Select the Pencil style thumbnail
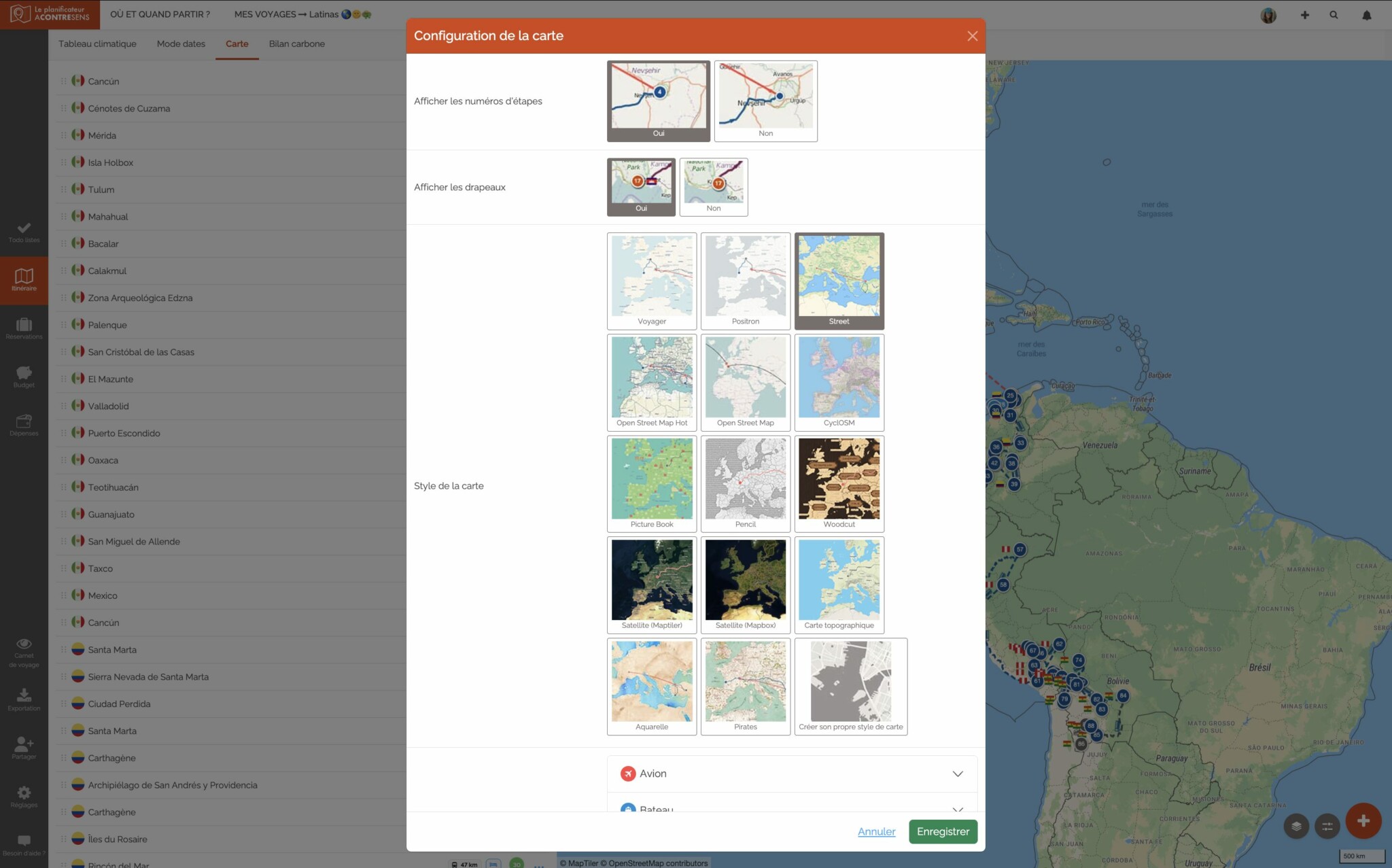This screenshot has width=1392, height=868. point(746,483)
